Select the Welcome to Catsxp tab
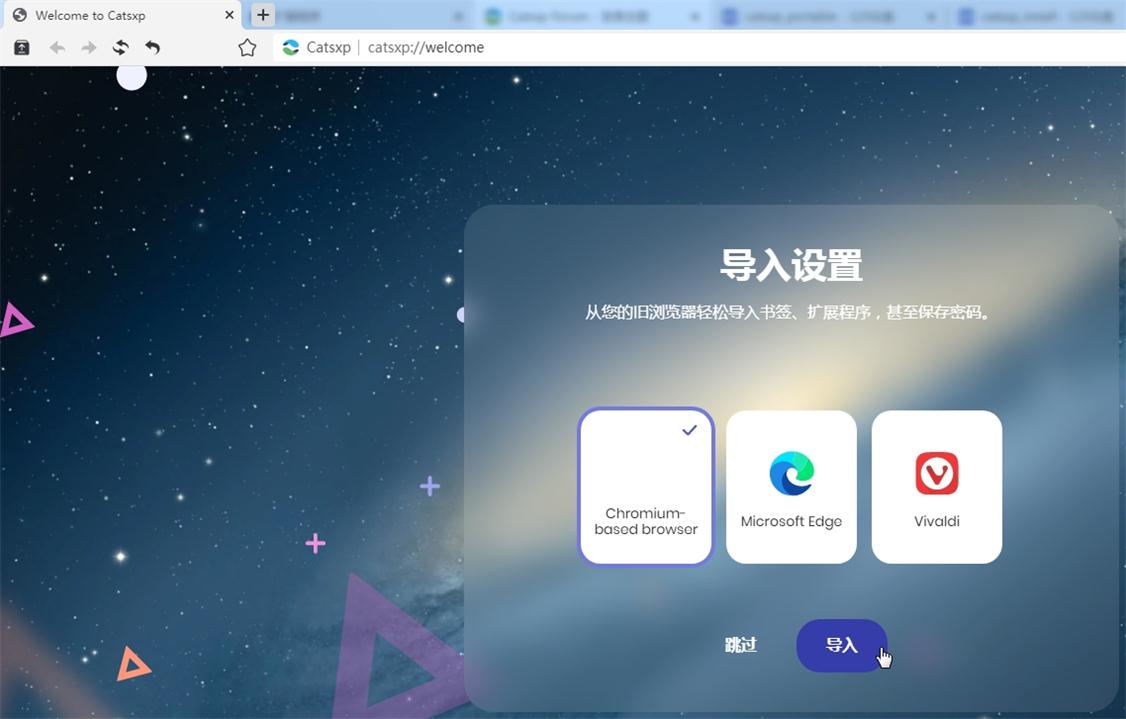 122,15
